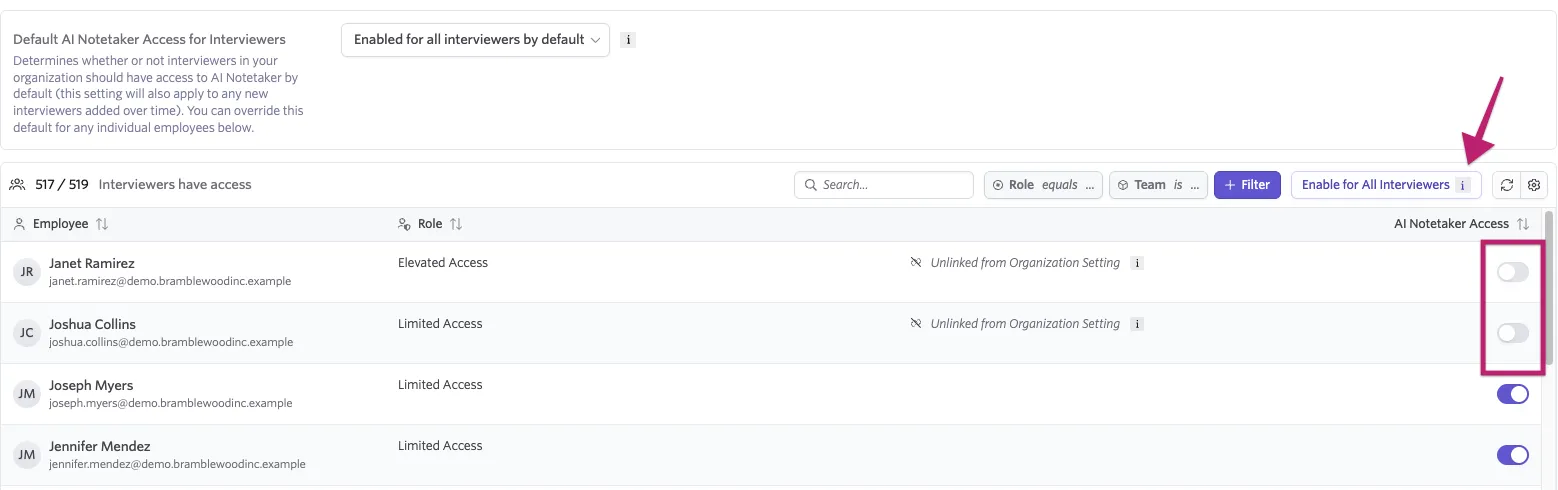Click the unlinked icon in Joshua Collins's row
The width and height of the screenshot is (1558, 490).
point(915,324)
